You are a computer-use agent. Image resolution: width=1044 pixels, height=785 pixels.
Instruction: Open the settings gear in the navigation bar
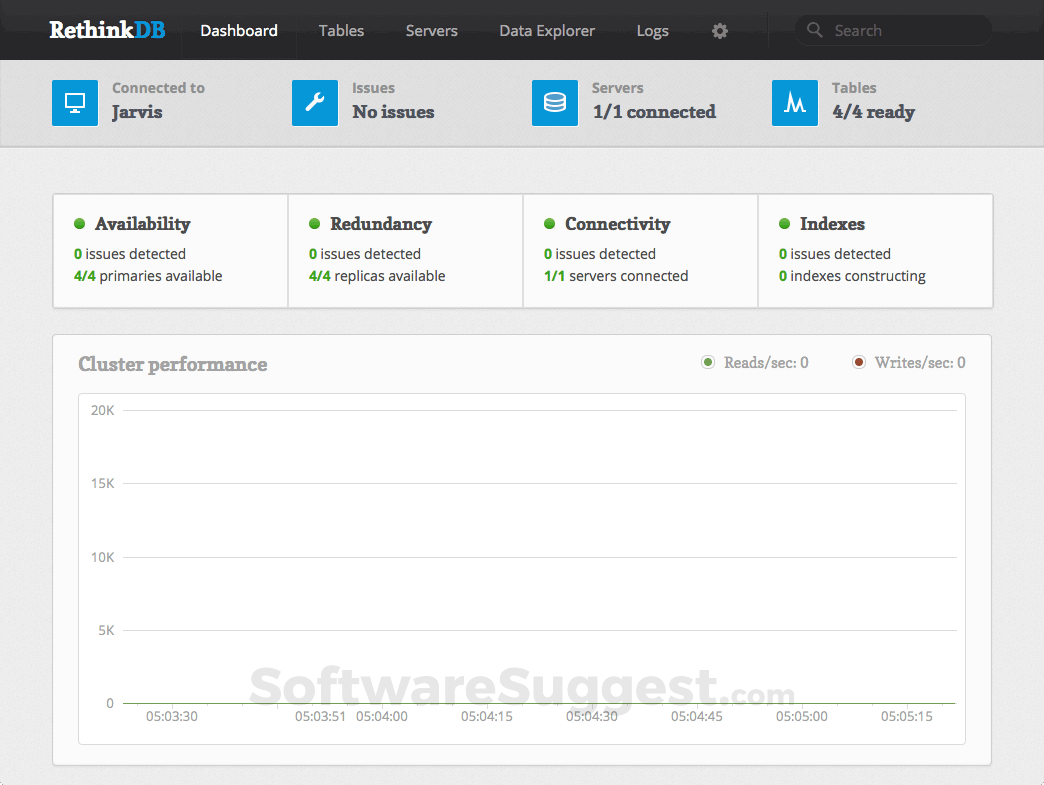719,31
